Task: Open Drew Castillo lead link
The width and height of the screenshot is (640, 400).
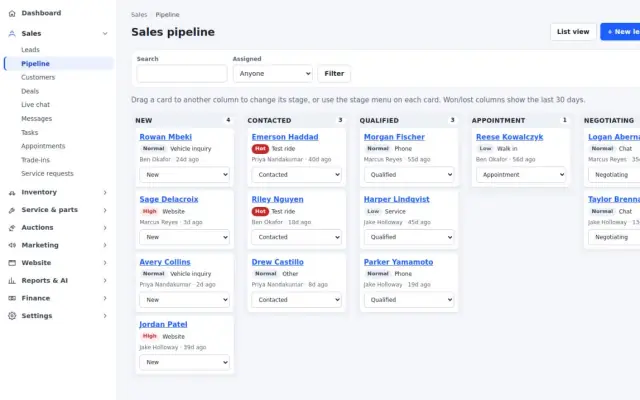Action: point(278,262)
